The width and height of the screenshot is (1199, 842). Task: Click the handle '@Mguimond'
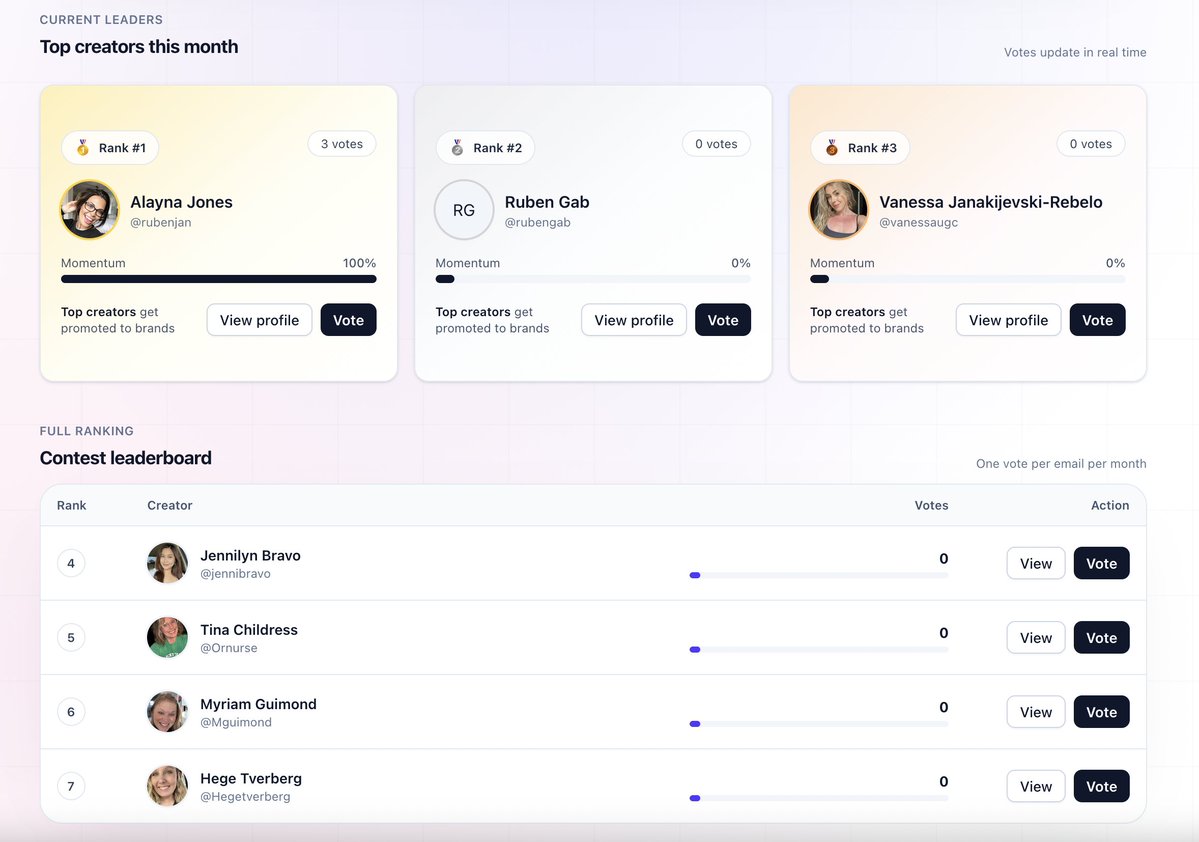236,722
